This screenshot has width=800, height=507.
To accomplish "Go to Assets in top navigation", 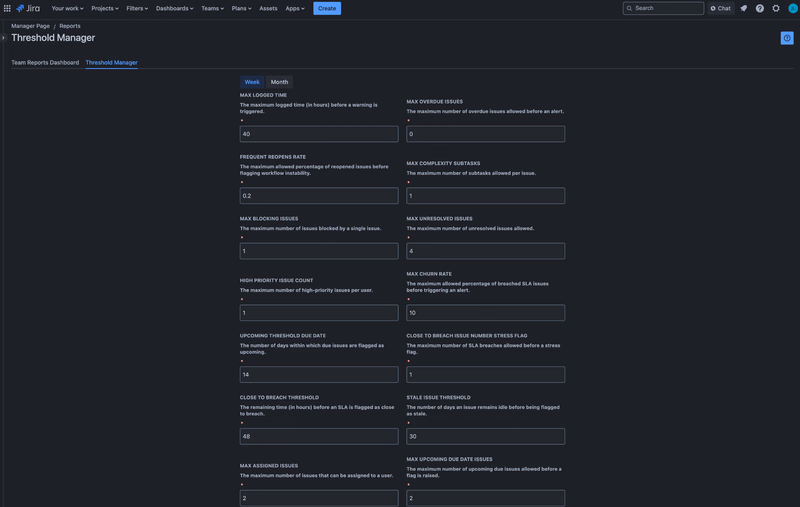I will tap(268, 8).
